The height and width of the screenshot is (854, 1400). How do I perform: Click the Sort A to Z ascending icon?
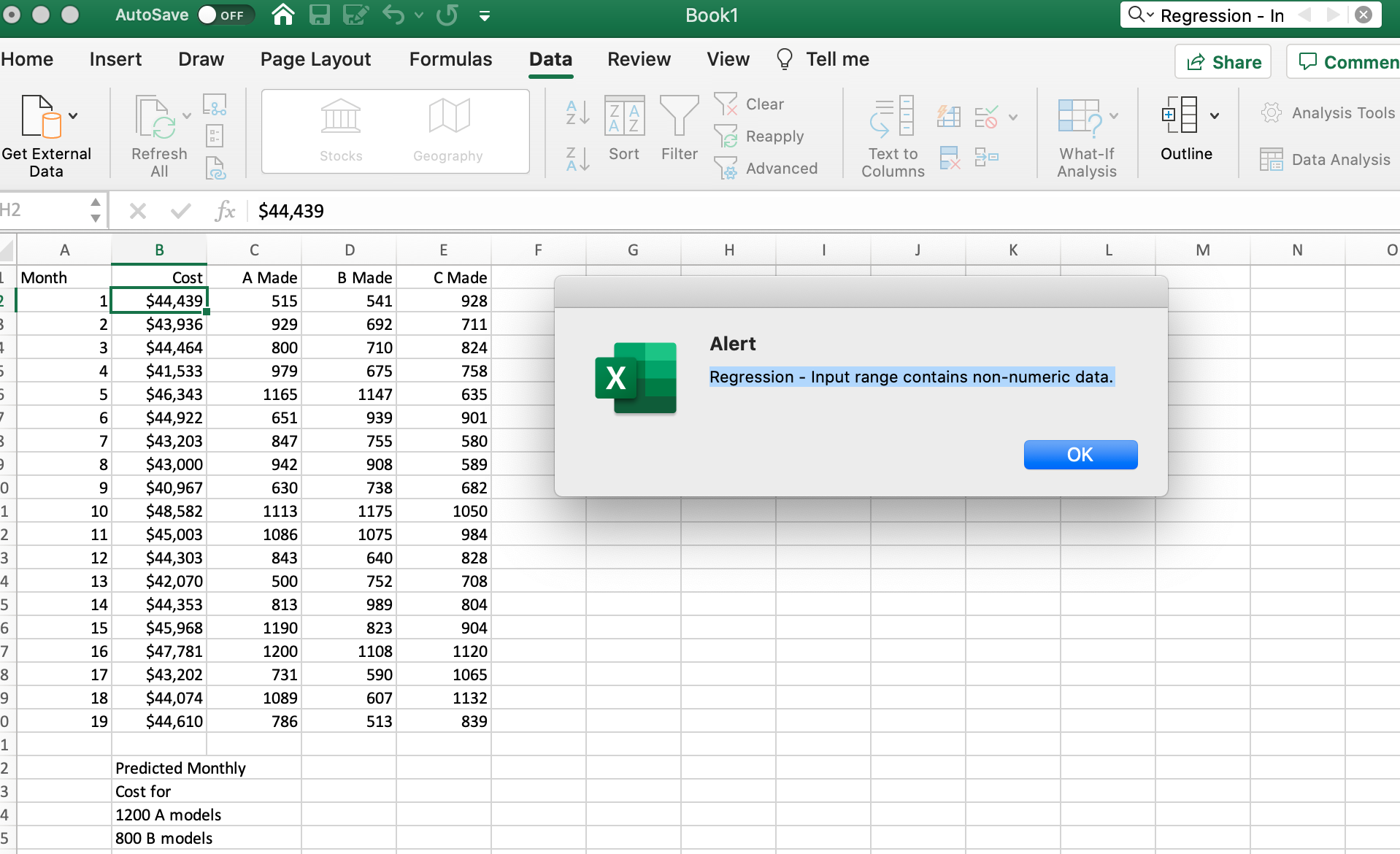[x=577, y=112]
